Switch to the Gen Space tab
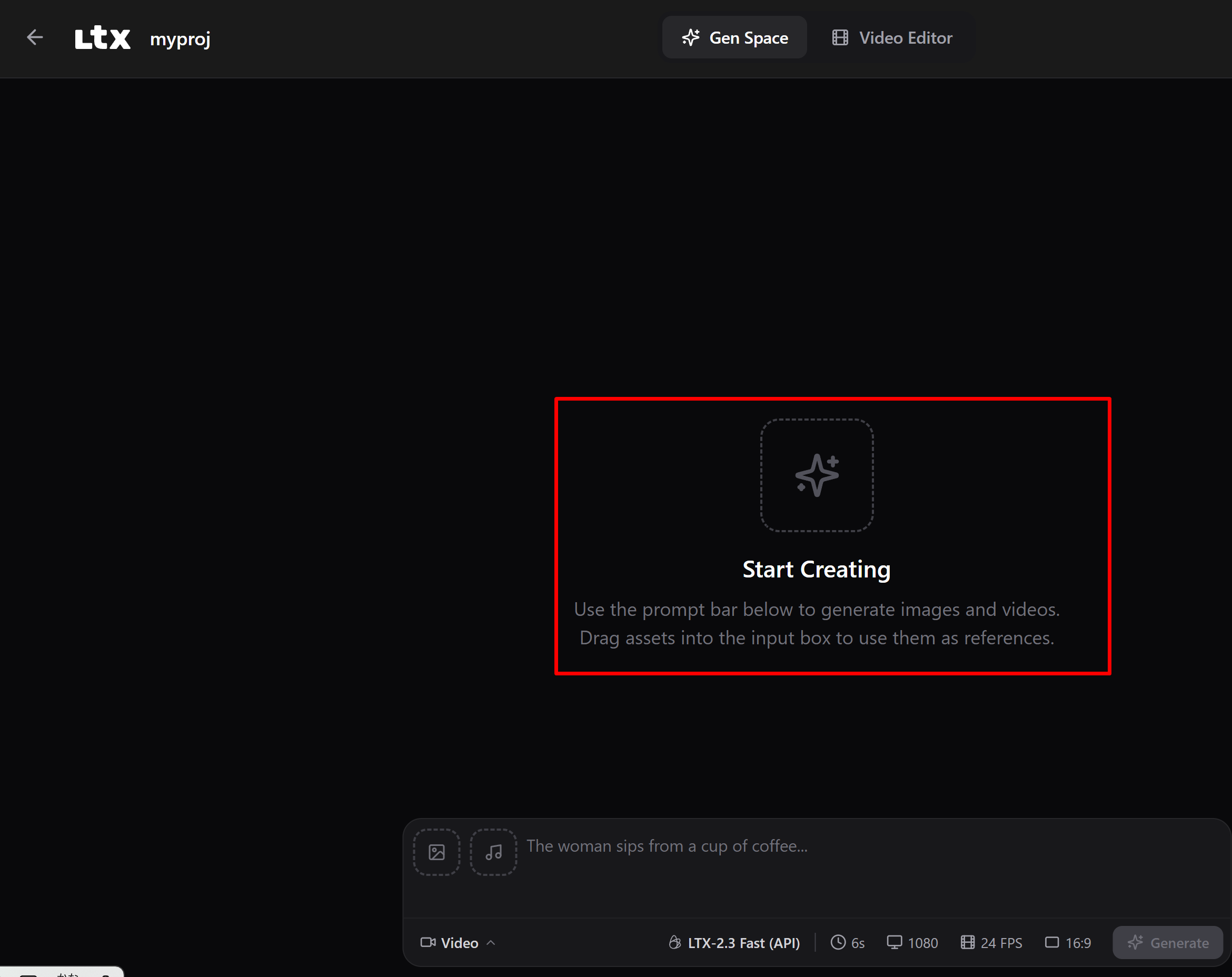Image resolution: width=1232 pixels, height=977 pixels. tap(734, 38)
